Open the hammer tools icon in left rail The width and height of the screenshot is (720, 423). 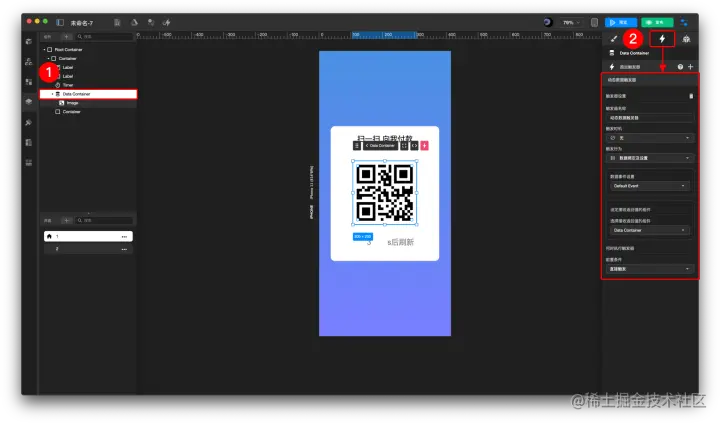29,123
